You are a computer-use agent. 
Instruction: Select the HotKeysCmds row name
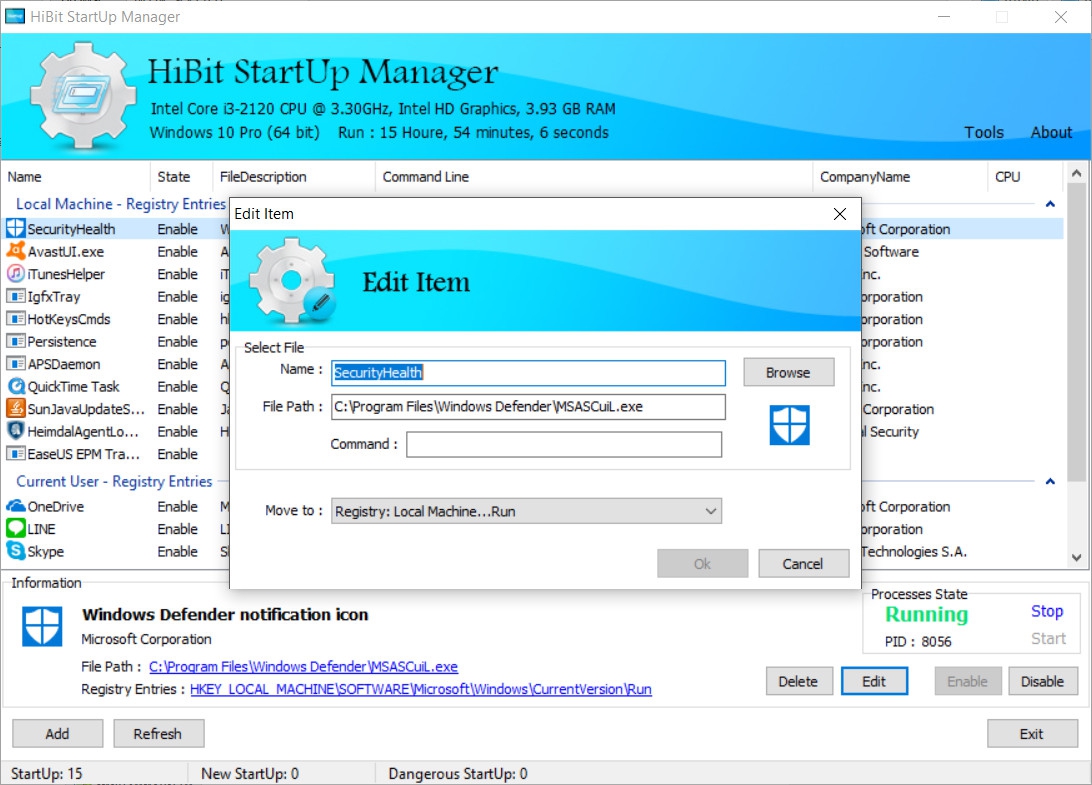click(x=69, y=319)
